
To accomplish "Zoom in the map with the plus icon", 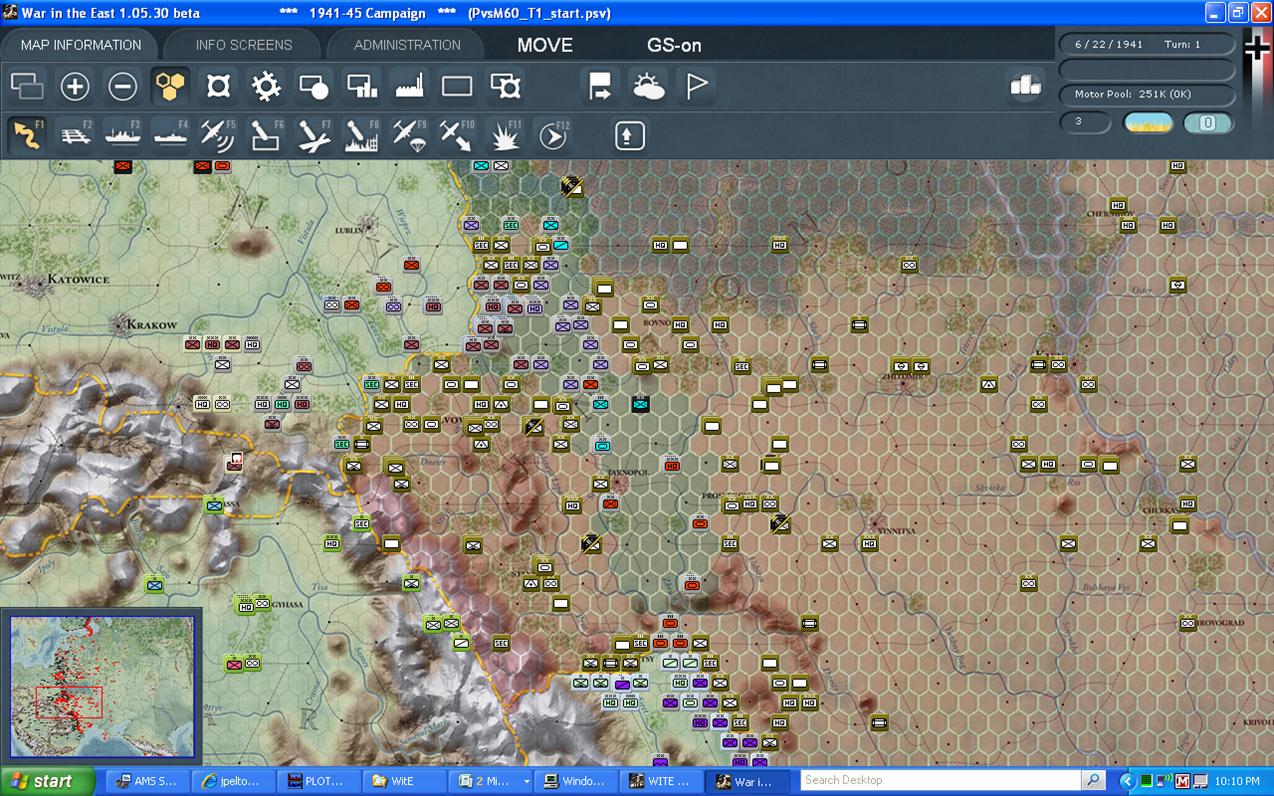I will (75, 86).
